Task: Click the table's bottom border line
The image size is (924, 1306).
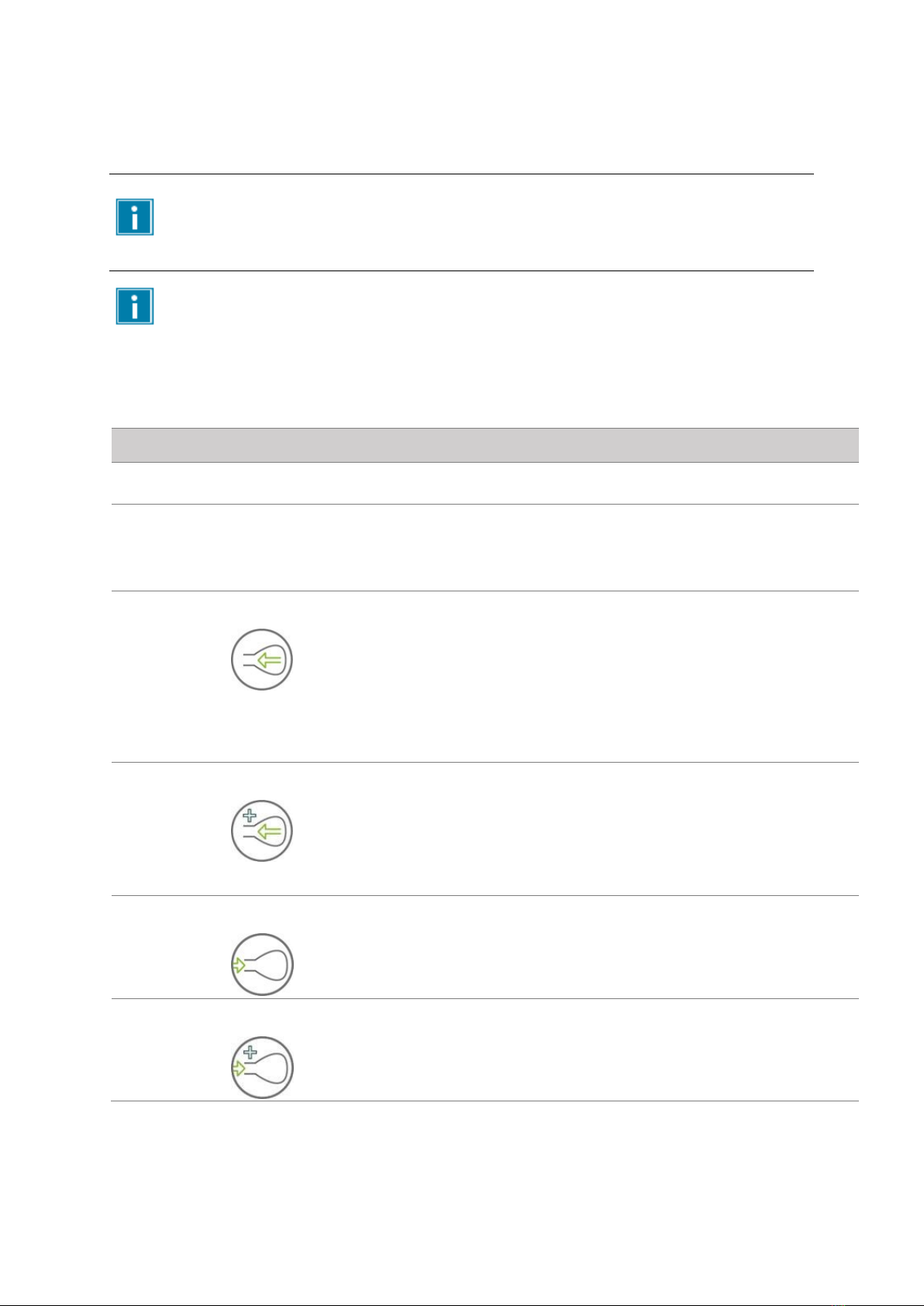Action: point(484,1101)
